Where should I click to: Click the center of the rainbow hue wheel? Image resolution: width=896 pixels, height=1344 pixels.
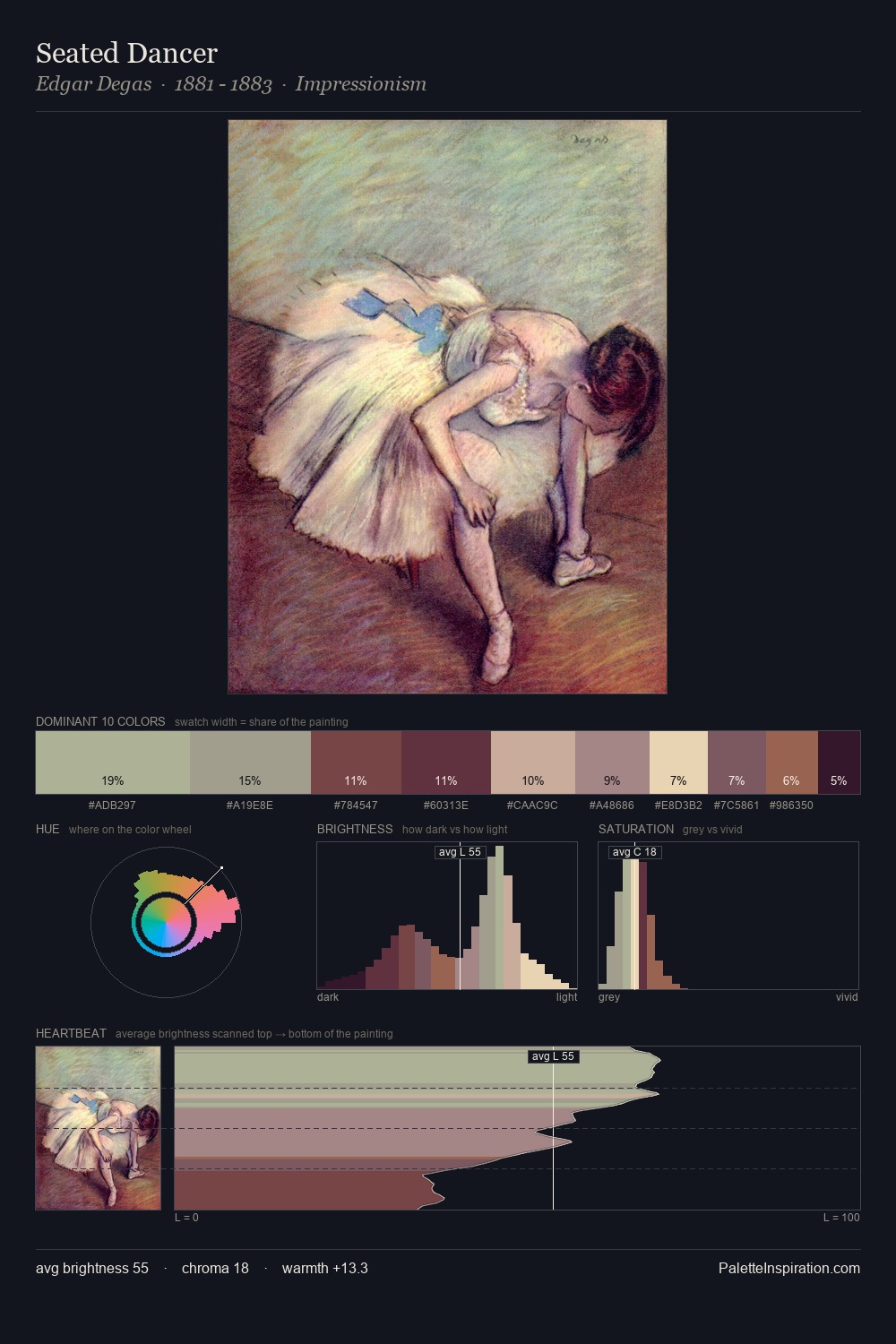click(166, 922)
